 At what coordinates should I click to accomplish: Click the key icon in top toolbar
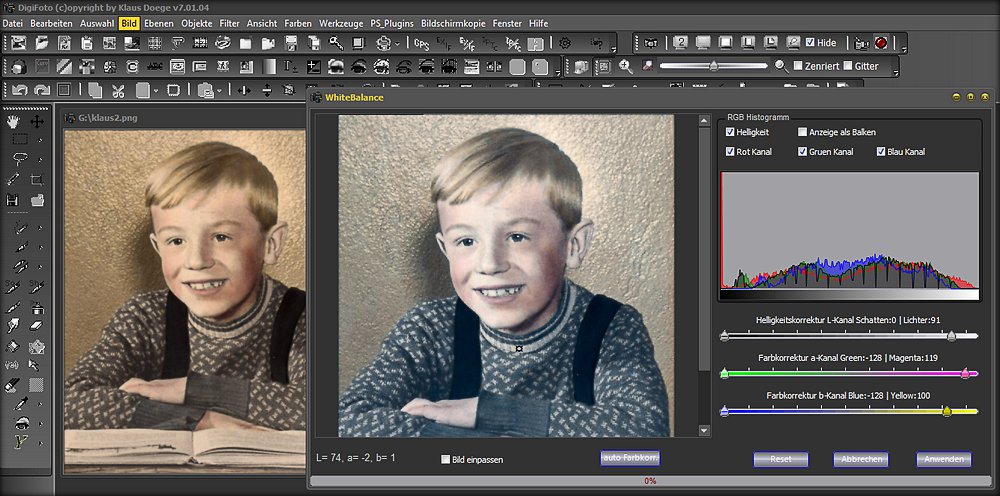[x=336, y=43]
